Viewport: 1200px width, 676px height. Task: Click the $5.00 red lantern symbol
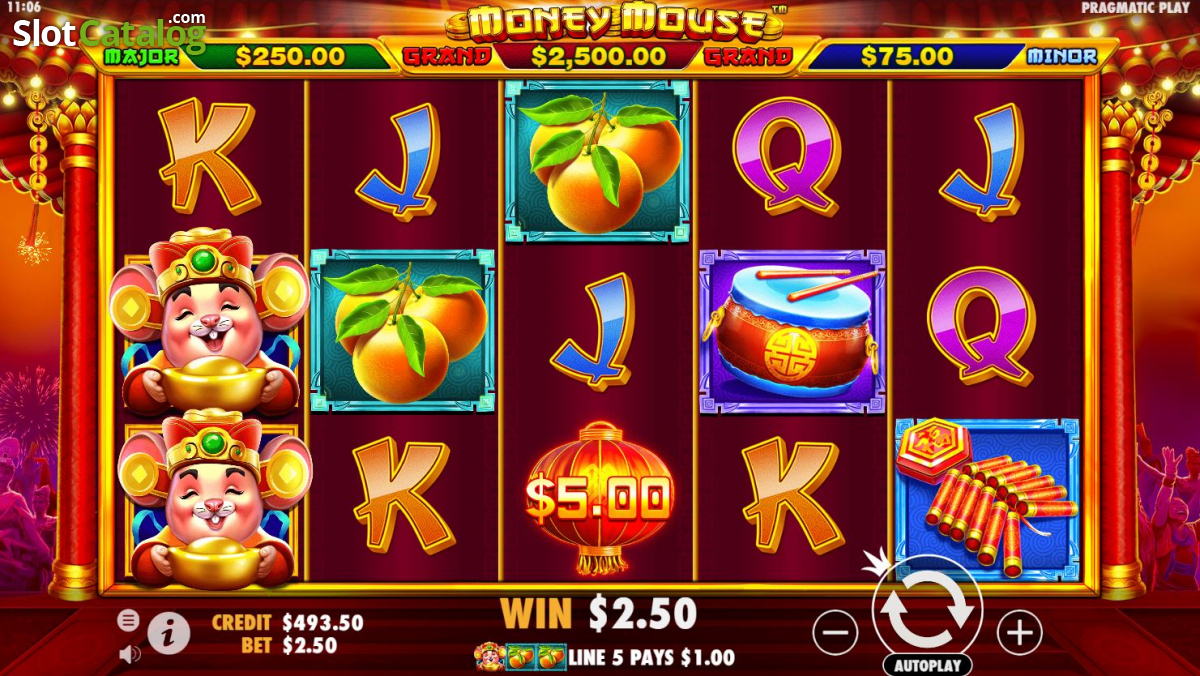(x=599, y=498)
